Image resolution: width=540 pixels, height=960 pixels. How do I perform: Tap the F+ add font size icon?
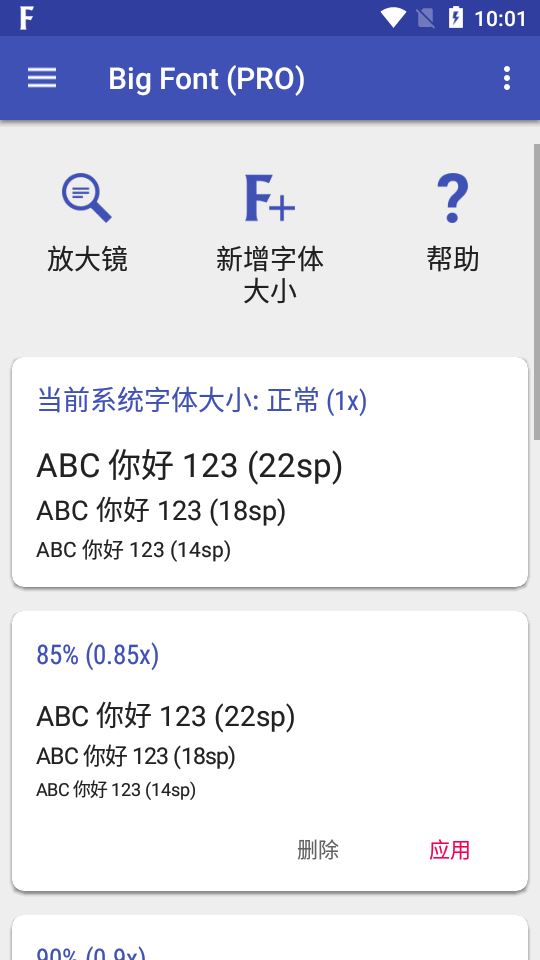269,198
